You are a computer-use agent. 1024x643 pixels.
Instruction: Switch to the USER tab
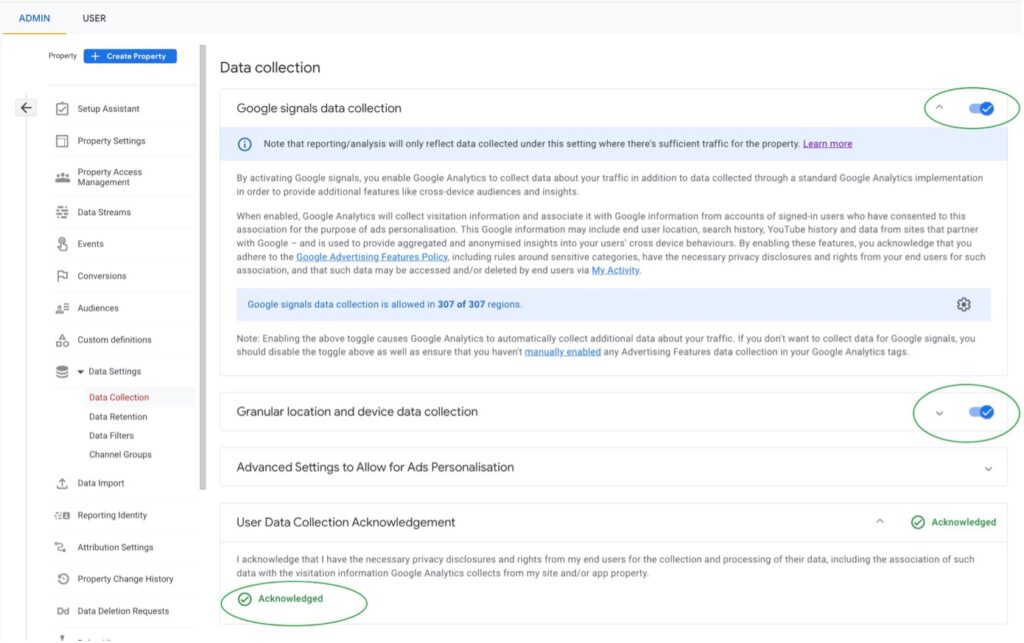(94, 18)
